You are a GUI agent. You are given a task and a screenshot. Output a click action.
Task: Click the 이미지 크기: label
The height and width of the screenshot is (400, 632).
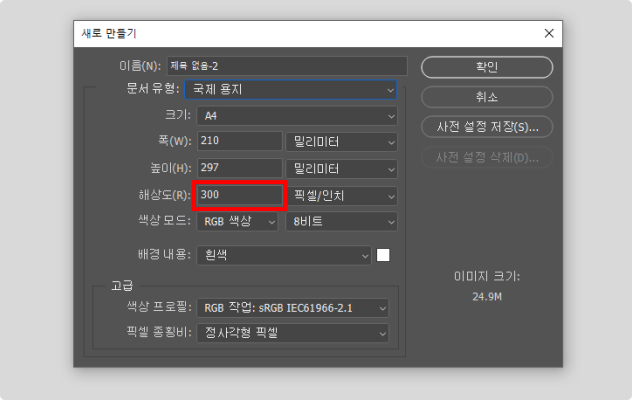[487, 277]
